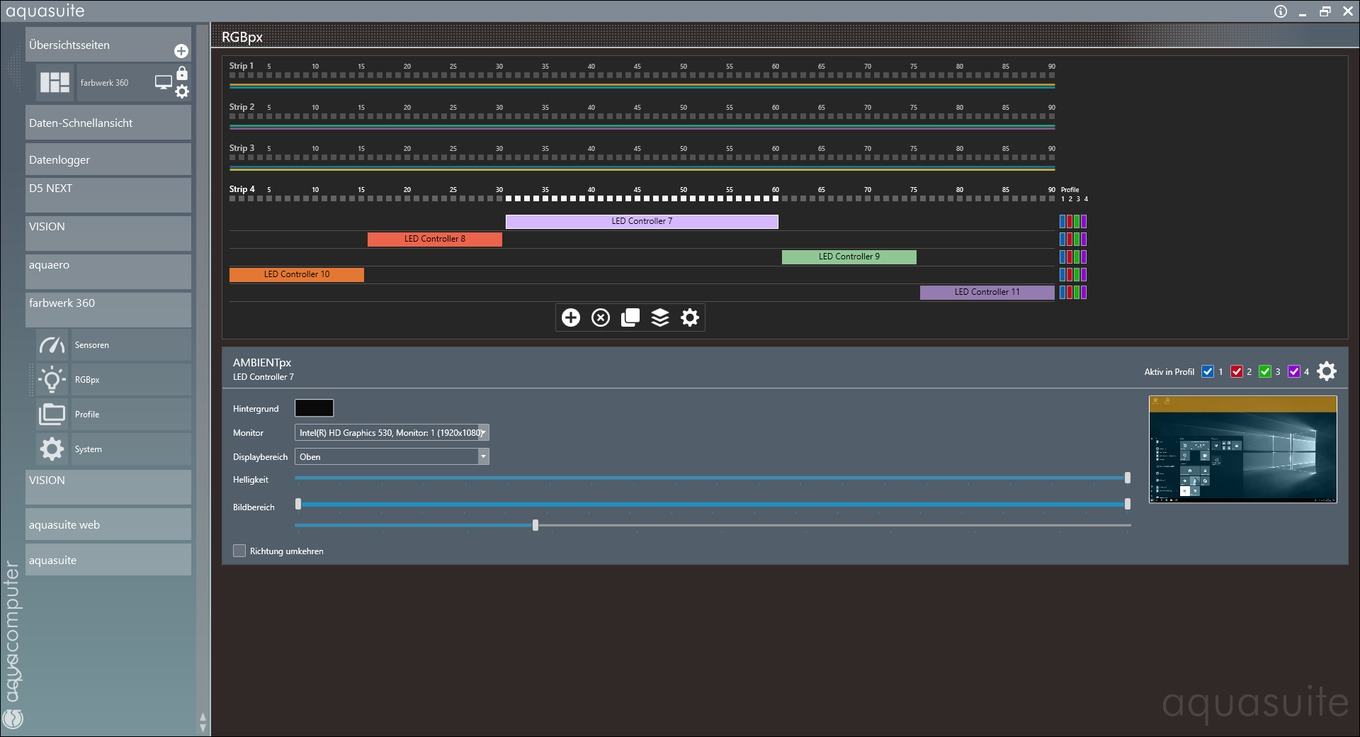Click the monitor preview thumbnail

[1243, 449]
